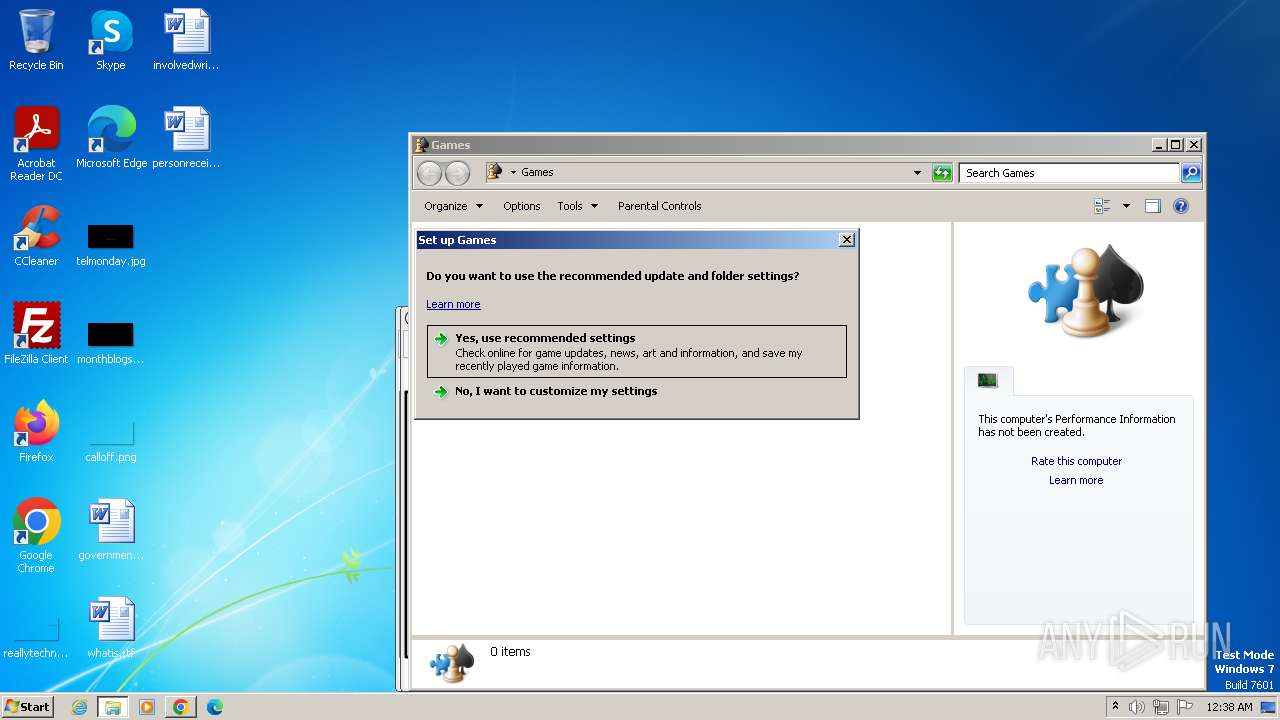Launch CCleaner desktop shortcut
This screenshot has width=1280, height=720.
[36, 236]
